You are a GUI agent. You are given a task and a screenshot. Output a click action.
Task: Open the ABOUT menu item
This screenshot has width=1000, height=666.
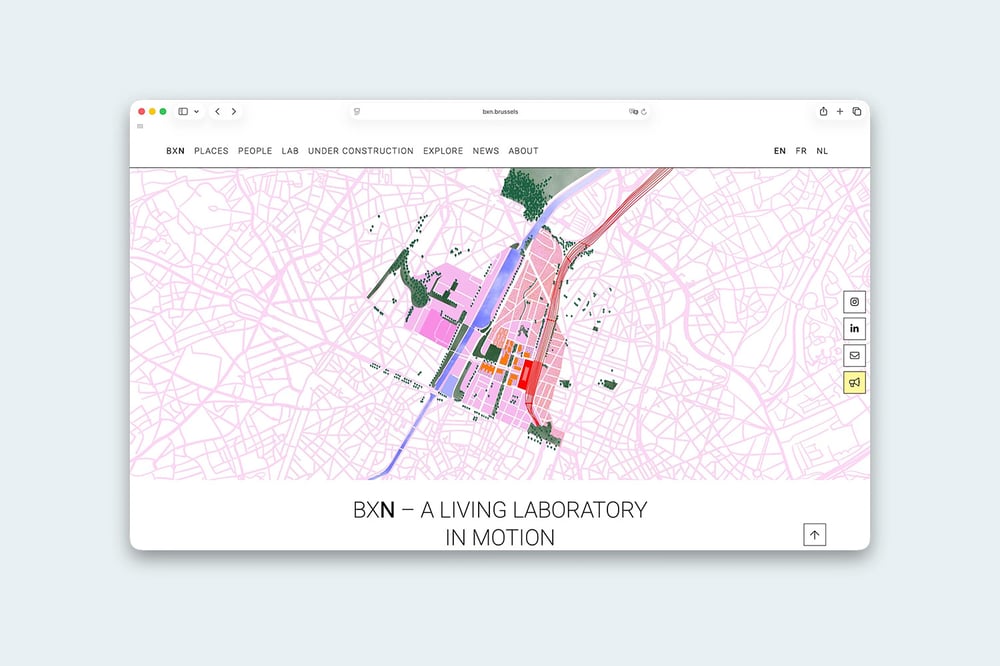pos(524,151)
